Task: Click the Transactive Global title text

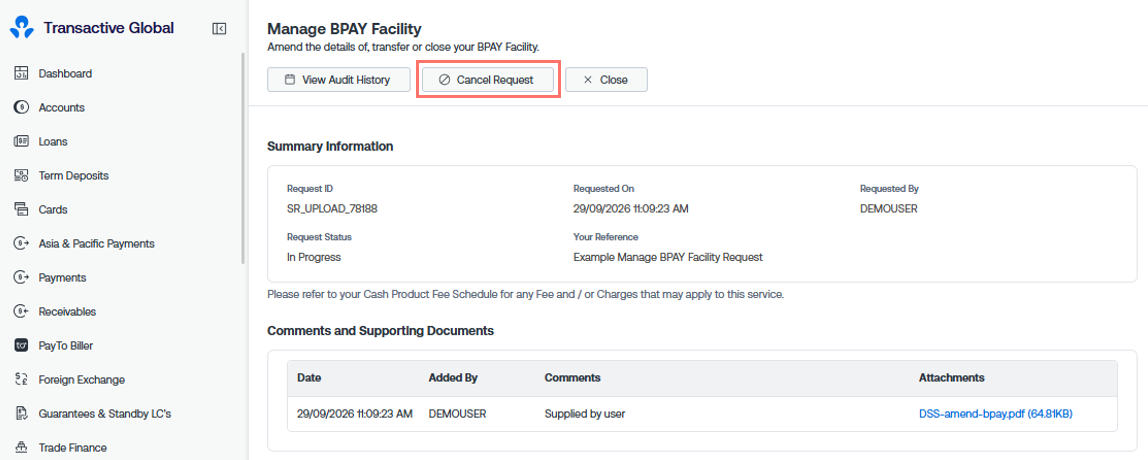Action: pyautogui.click(x=109, y=29)
